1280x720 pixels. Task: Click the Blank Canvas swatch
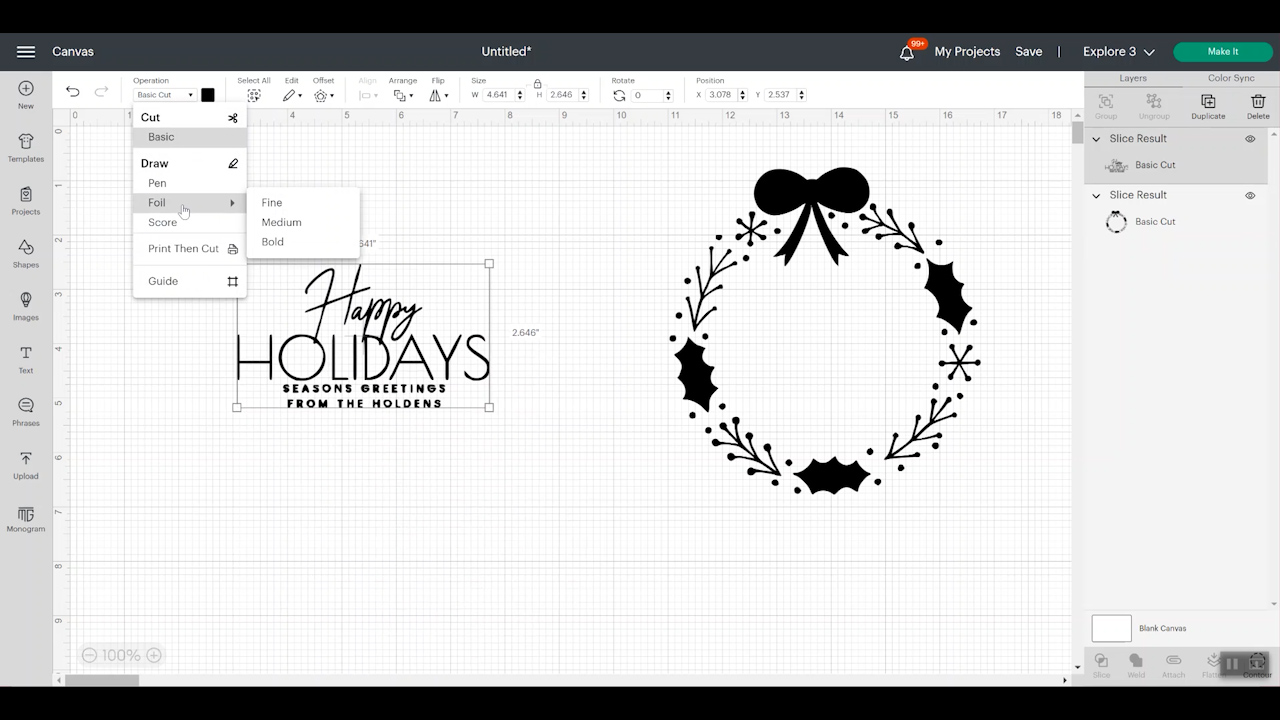[x=1111, y=628]
